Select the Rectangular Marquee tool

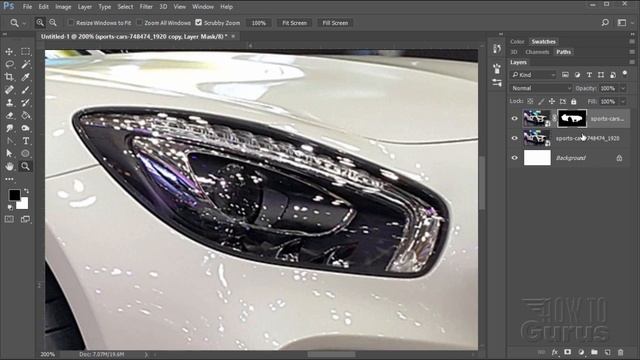[25, 52]
